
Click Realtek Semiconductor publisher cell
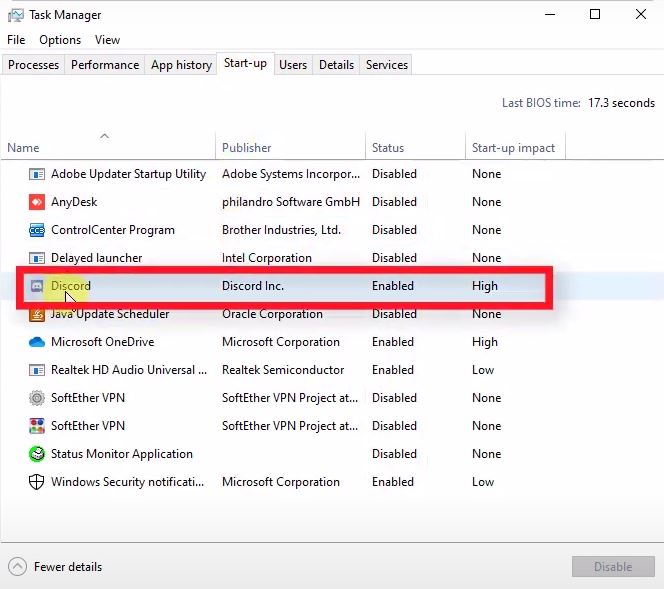(x=283, y=370)
